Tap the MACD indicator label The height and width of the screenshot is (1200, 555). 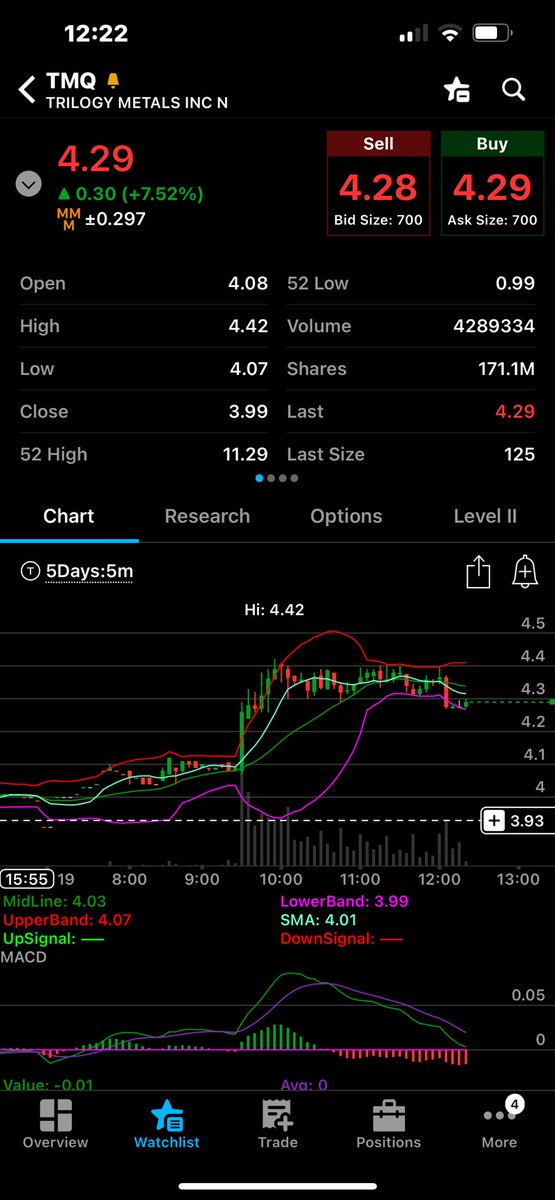pyautogui.click(x=25, y=957)
